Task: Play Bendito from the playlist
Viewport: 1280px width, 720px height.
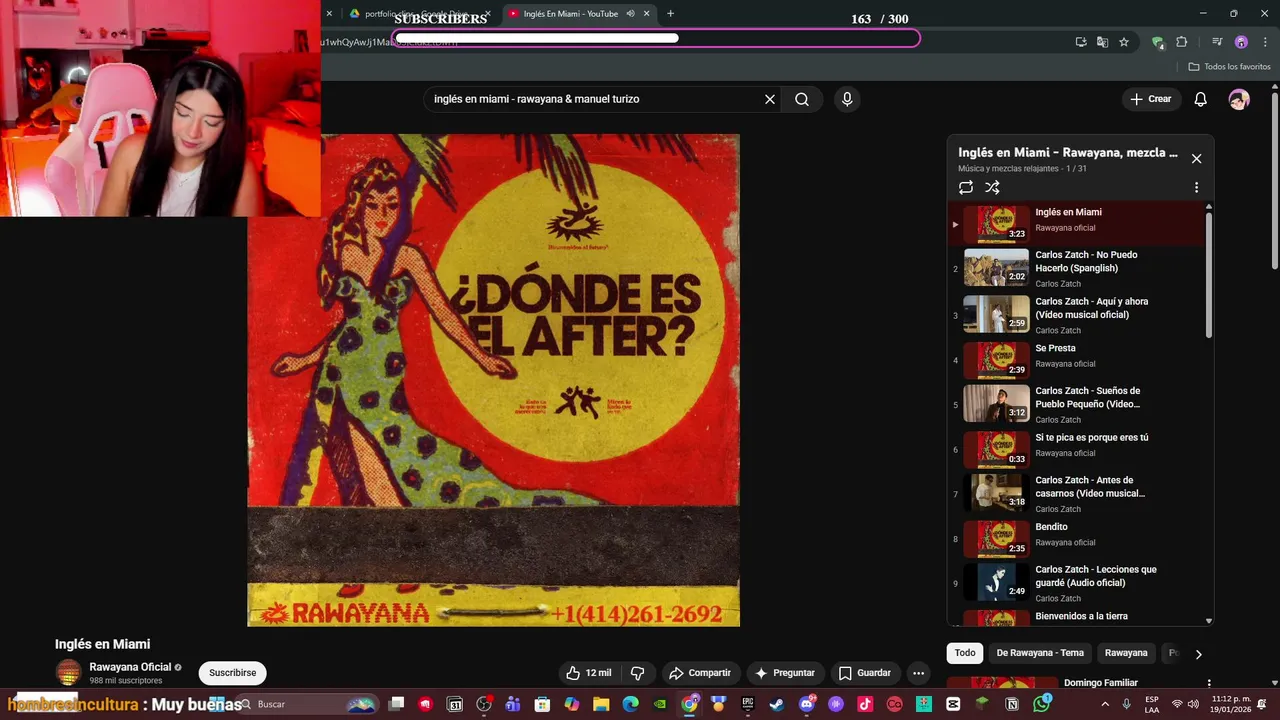Action: coord(1077,539)
